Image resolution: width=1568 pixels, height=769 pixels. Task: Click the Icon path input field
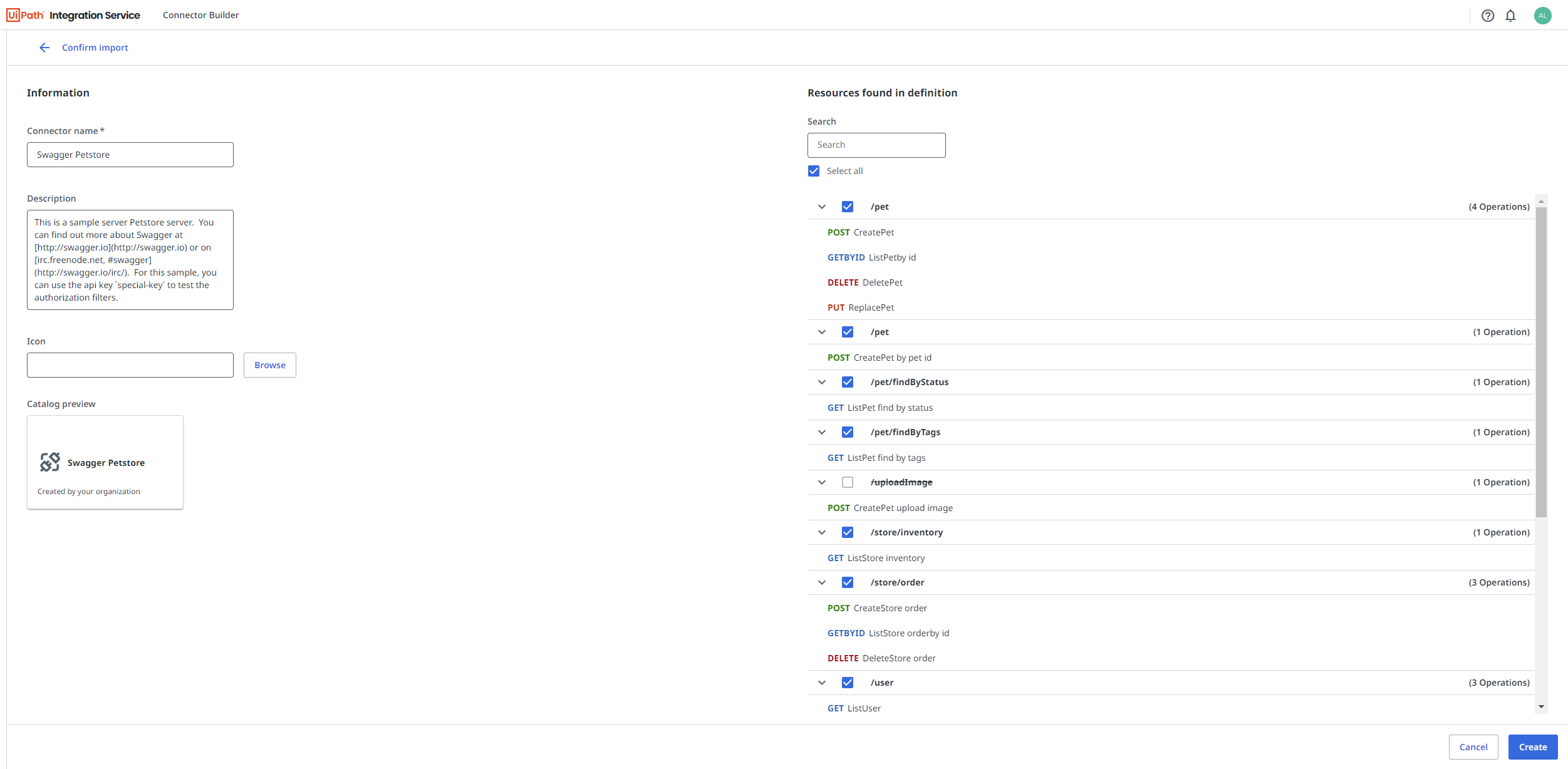click(130, 365)
